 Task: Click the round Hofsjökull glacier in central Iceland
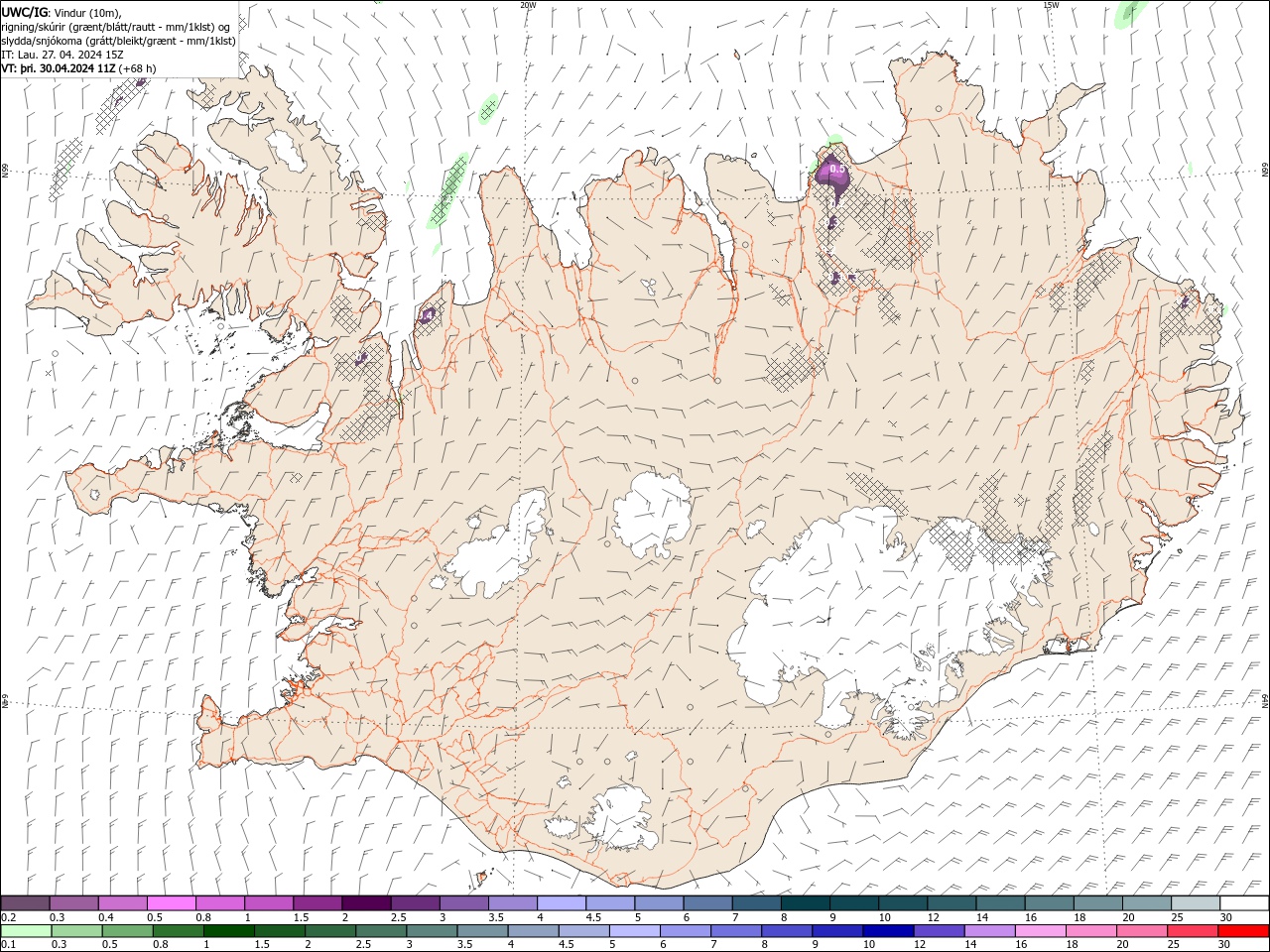coord(652,516)
